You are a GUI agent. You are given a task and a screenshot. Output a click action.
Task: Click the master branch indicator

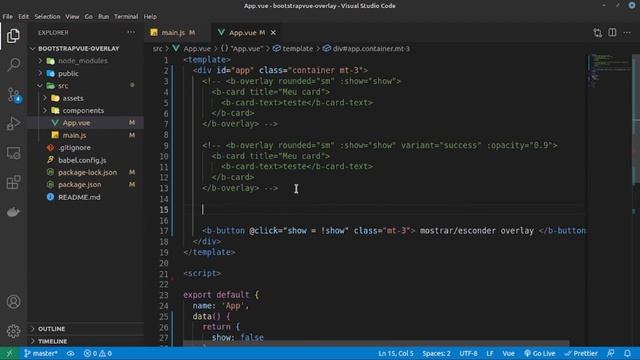40,353
